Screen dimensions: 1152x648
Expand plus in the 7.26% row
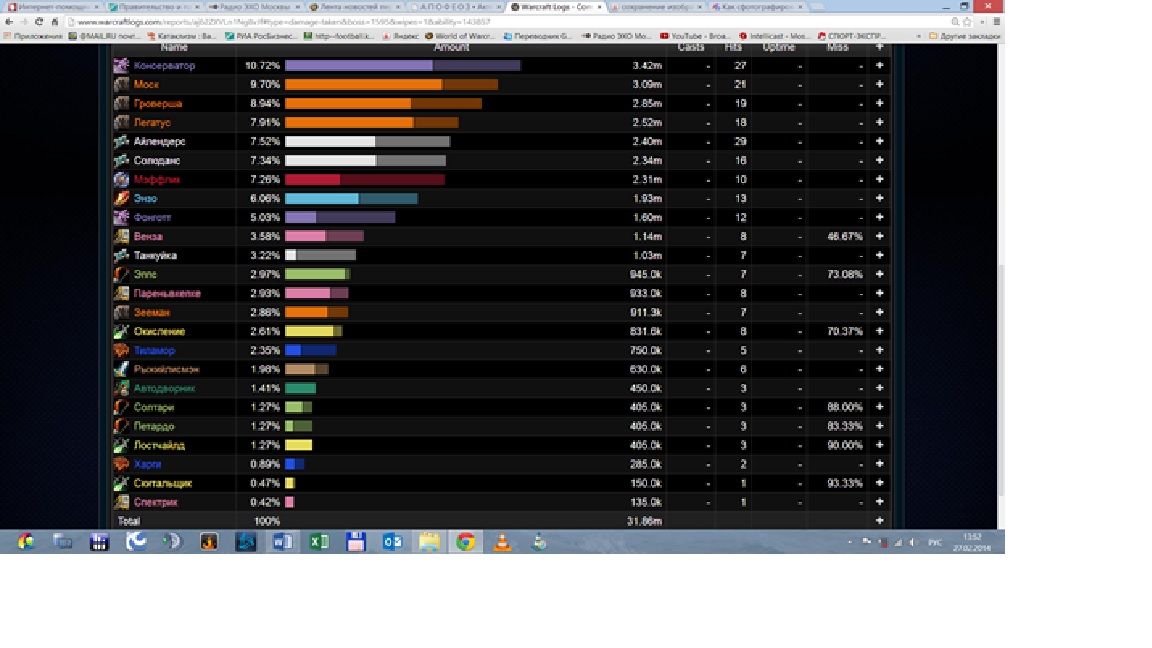pos(879,179)
